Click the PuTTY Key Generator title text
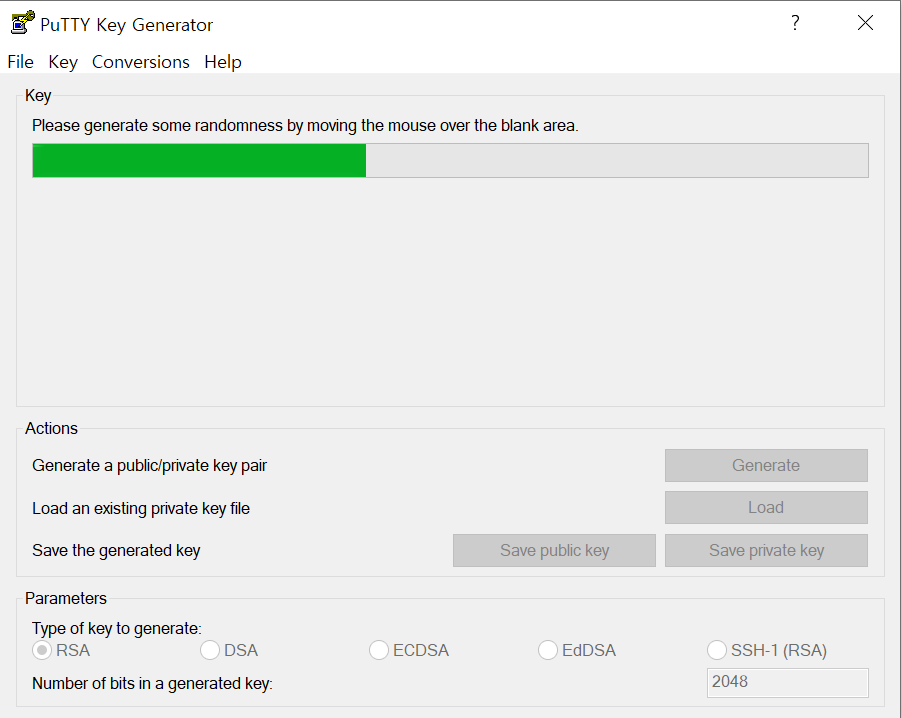The width and height of the screenshot is (902, 718). [127, 25]
